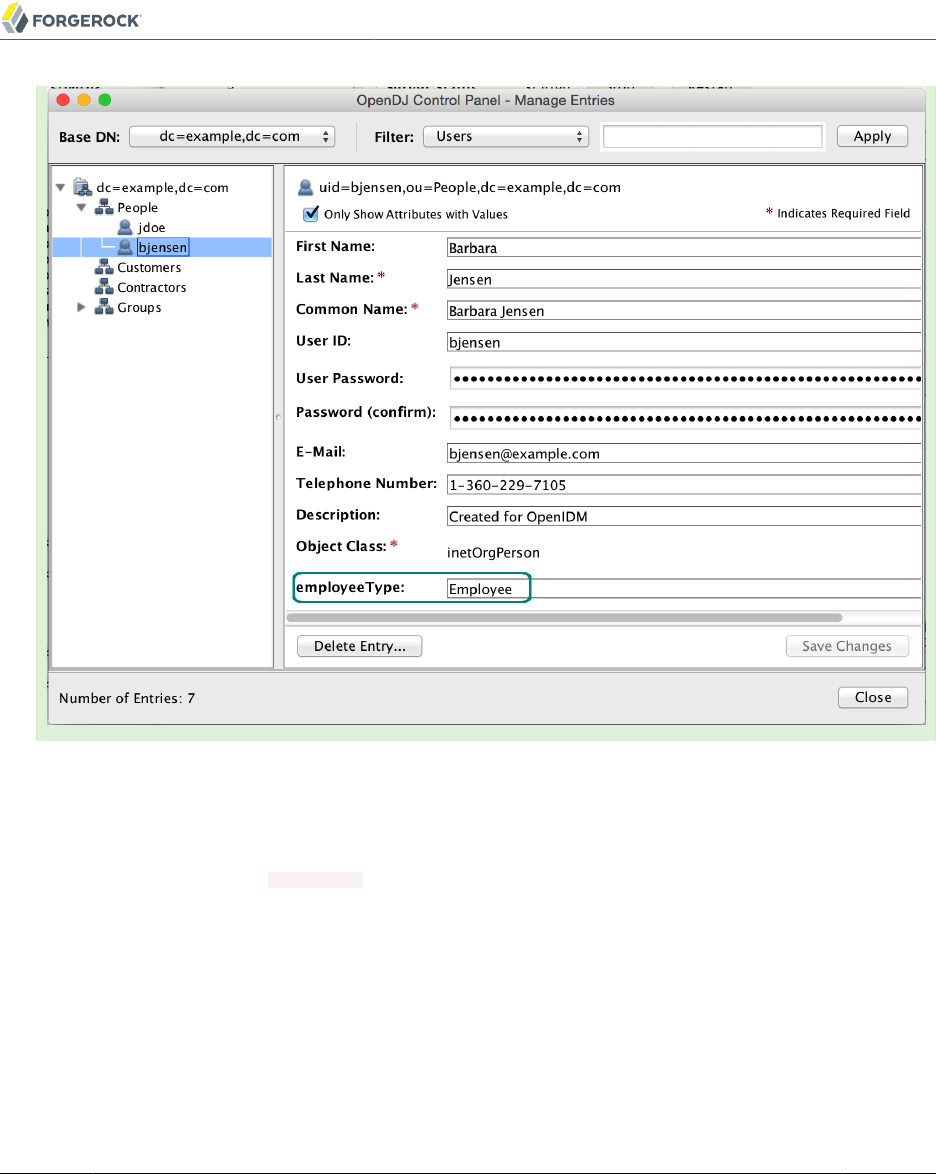Image resolution: width=936 pixels, height=1174 pixels.
Task: Click the filter text input field
Action: point(712,136)
